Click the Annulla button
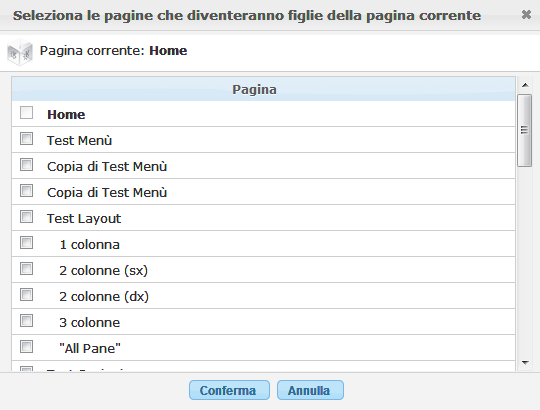This screenshot has height=410, width=540. [310, 390]
